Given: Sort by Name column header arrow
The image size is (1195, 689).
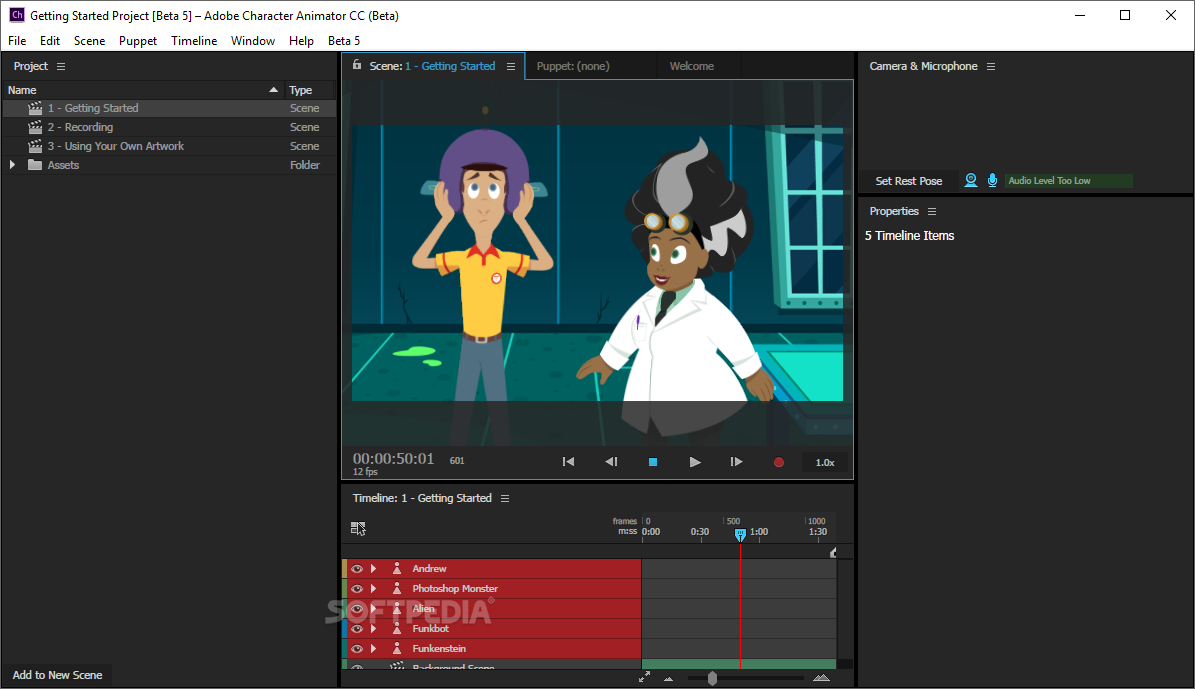Looking at the screenshot, I should (274, 90).
